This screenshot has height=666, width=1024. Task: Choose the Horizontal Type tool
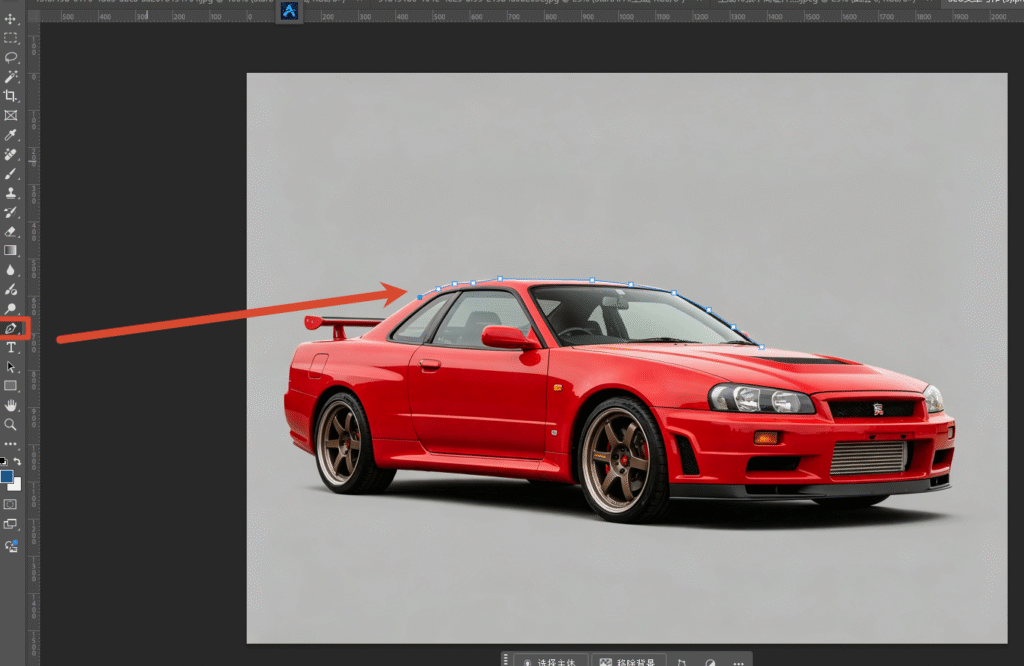point(10,347)
